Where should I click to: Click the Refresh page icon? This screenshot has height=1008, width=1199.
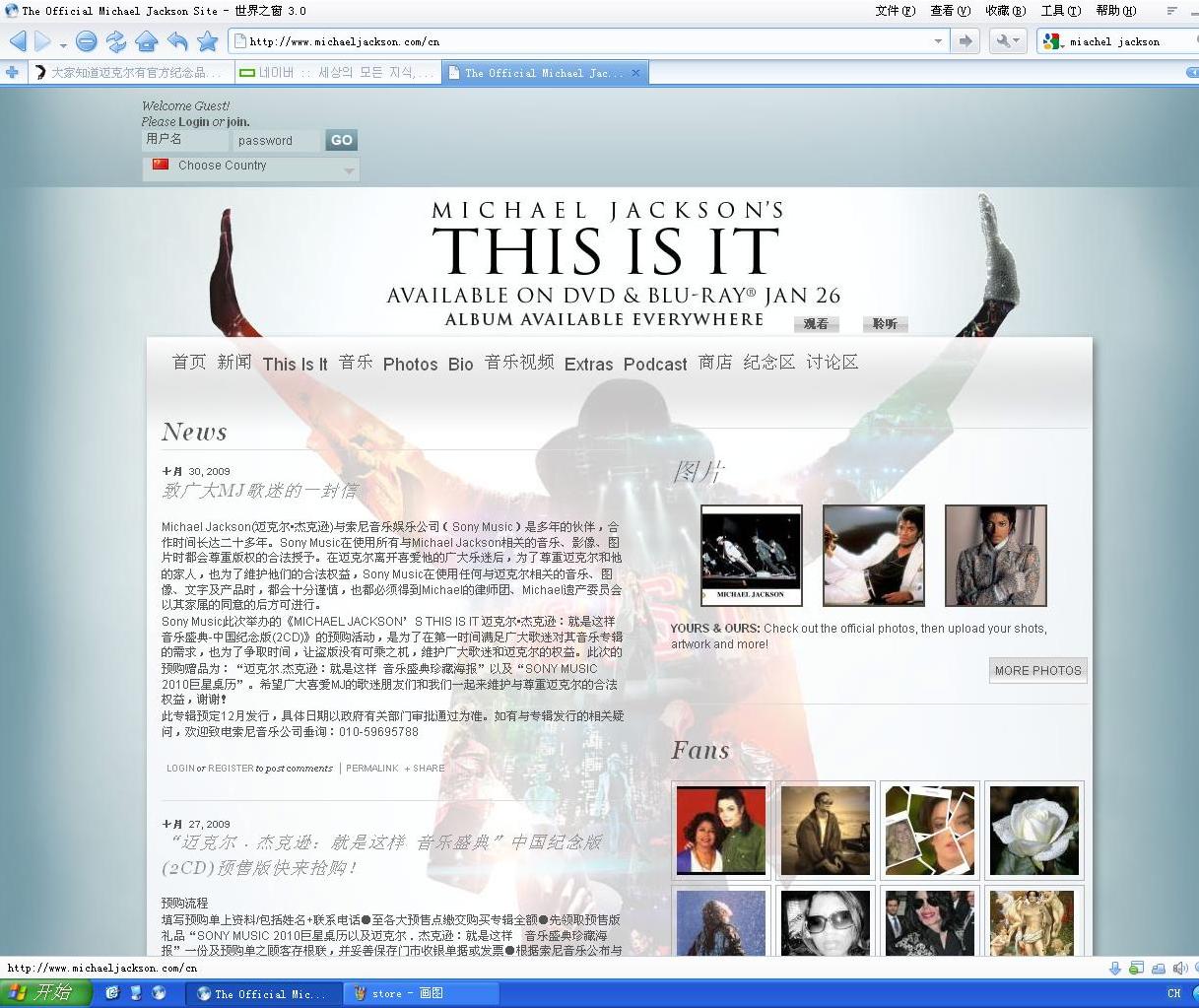115,41
